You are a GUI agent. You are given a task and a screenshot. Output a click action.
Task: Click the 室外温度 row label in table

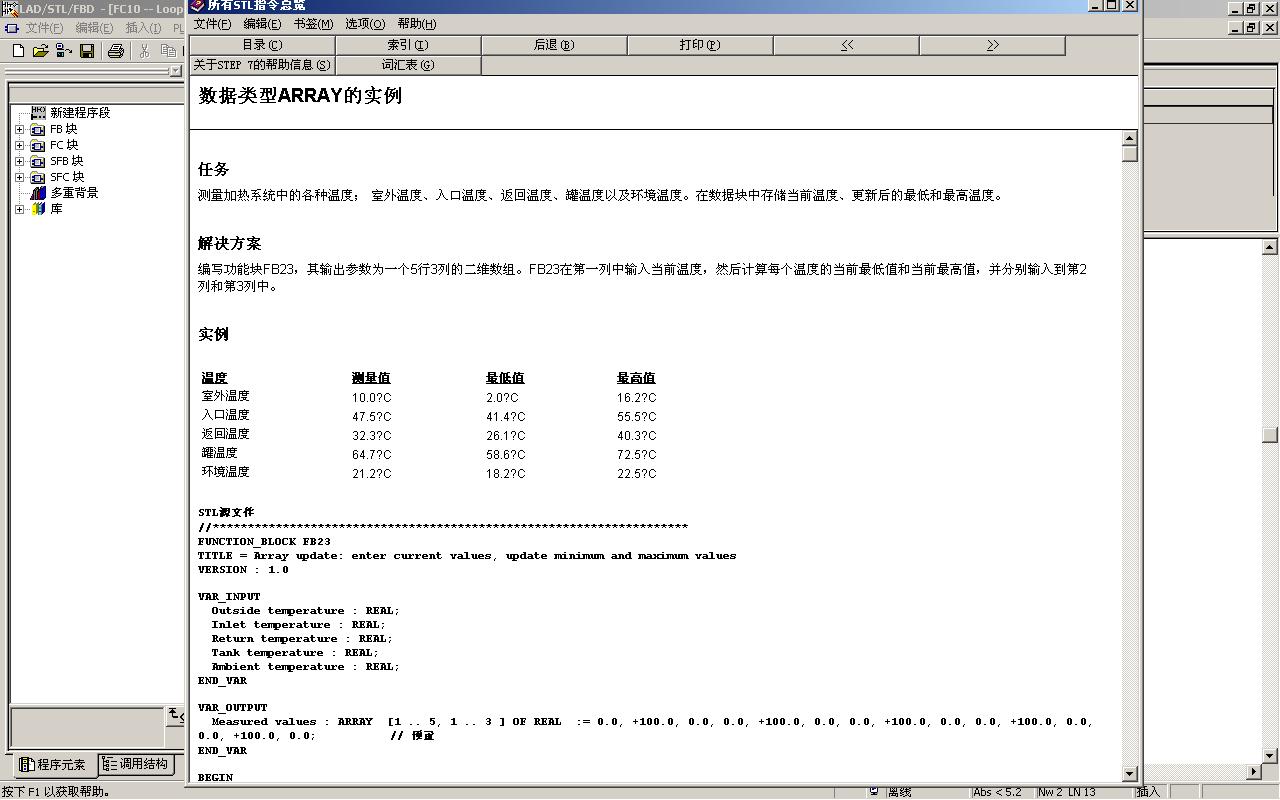tap(225, 396)
